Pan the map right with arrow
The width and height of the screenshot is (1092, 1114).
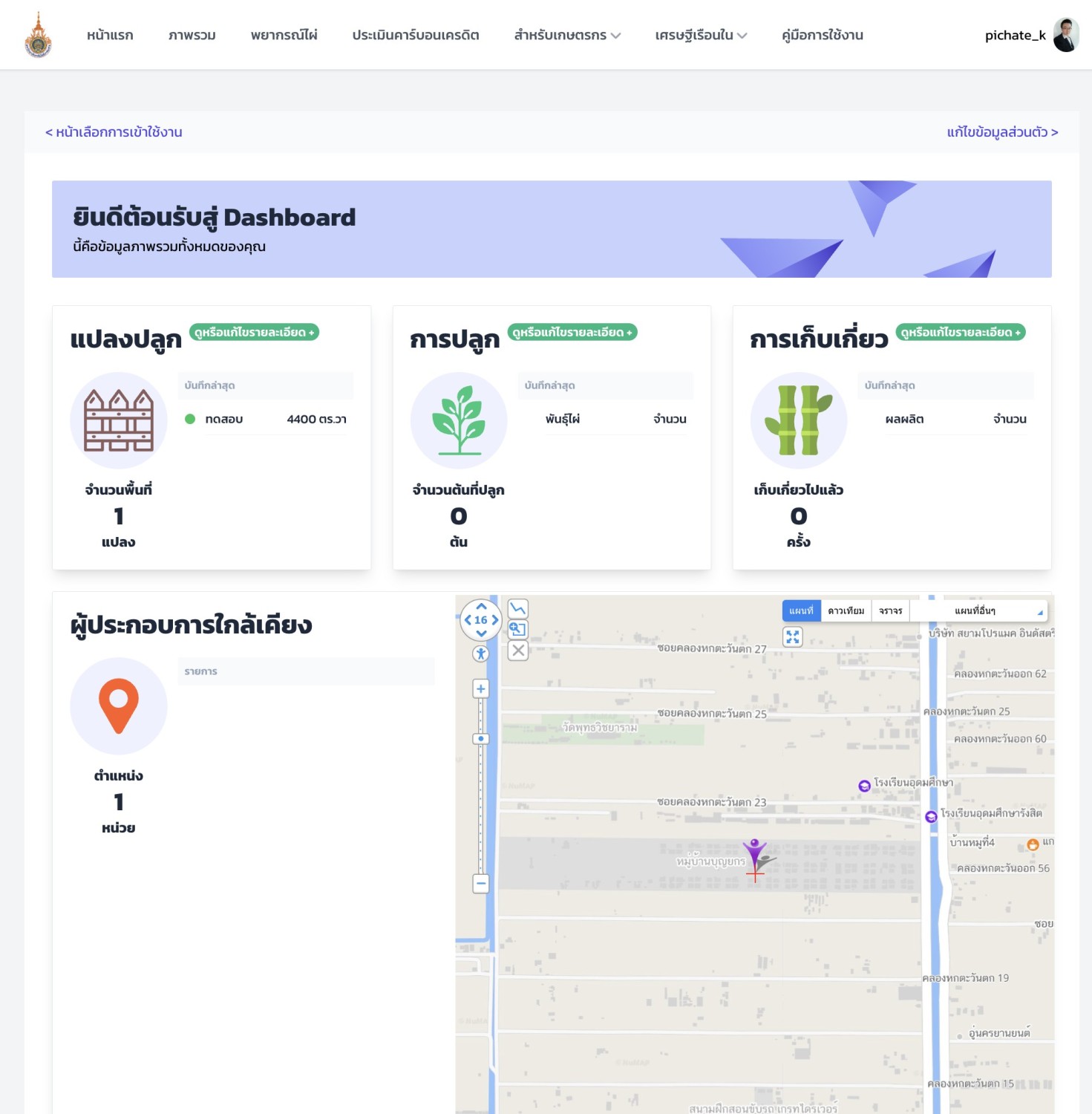tap(494, 620)
